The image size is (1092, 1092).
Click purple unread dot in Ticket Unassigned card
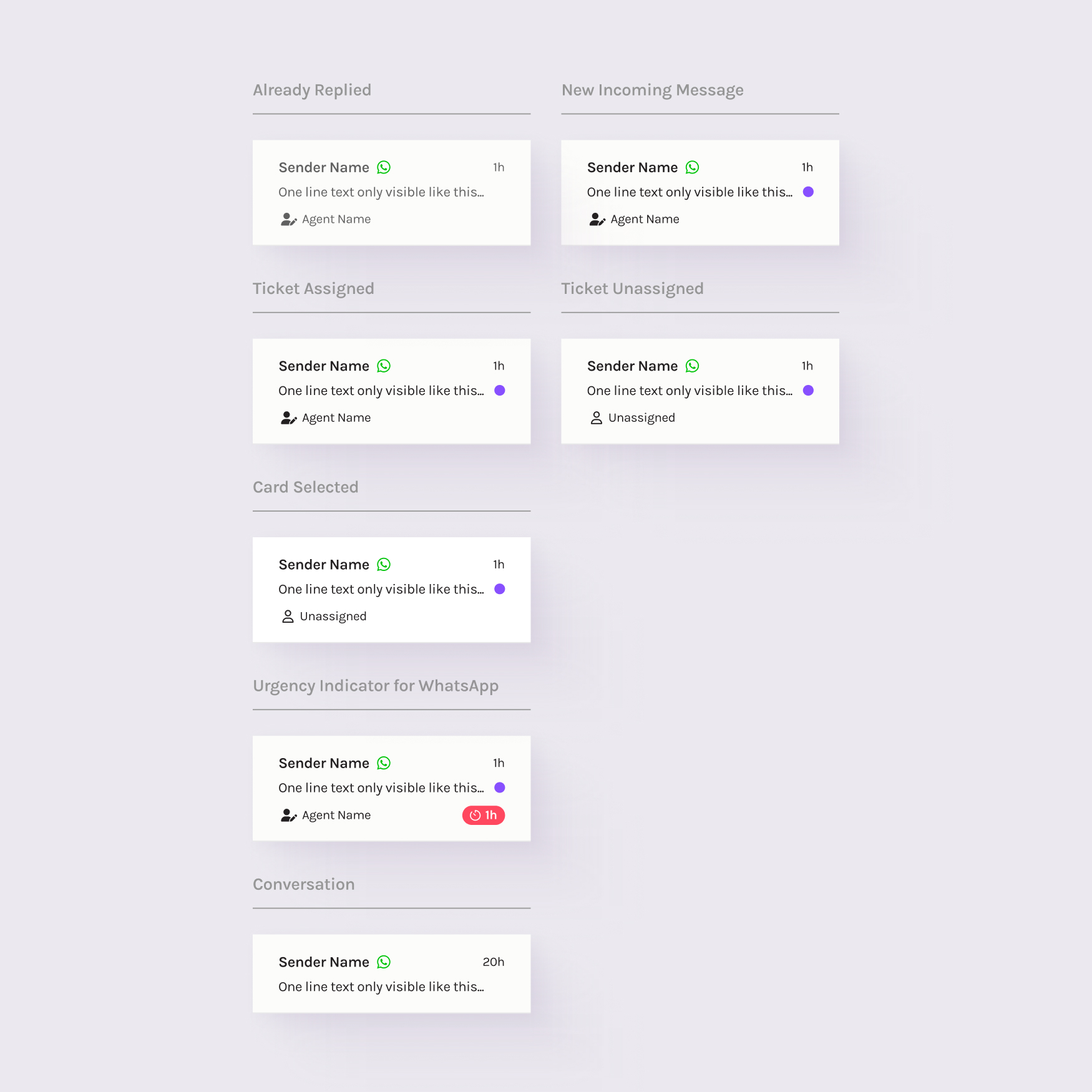tap(808, 391)
